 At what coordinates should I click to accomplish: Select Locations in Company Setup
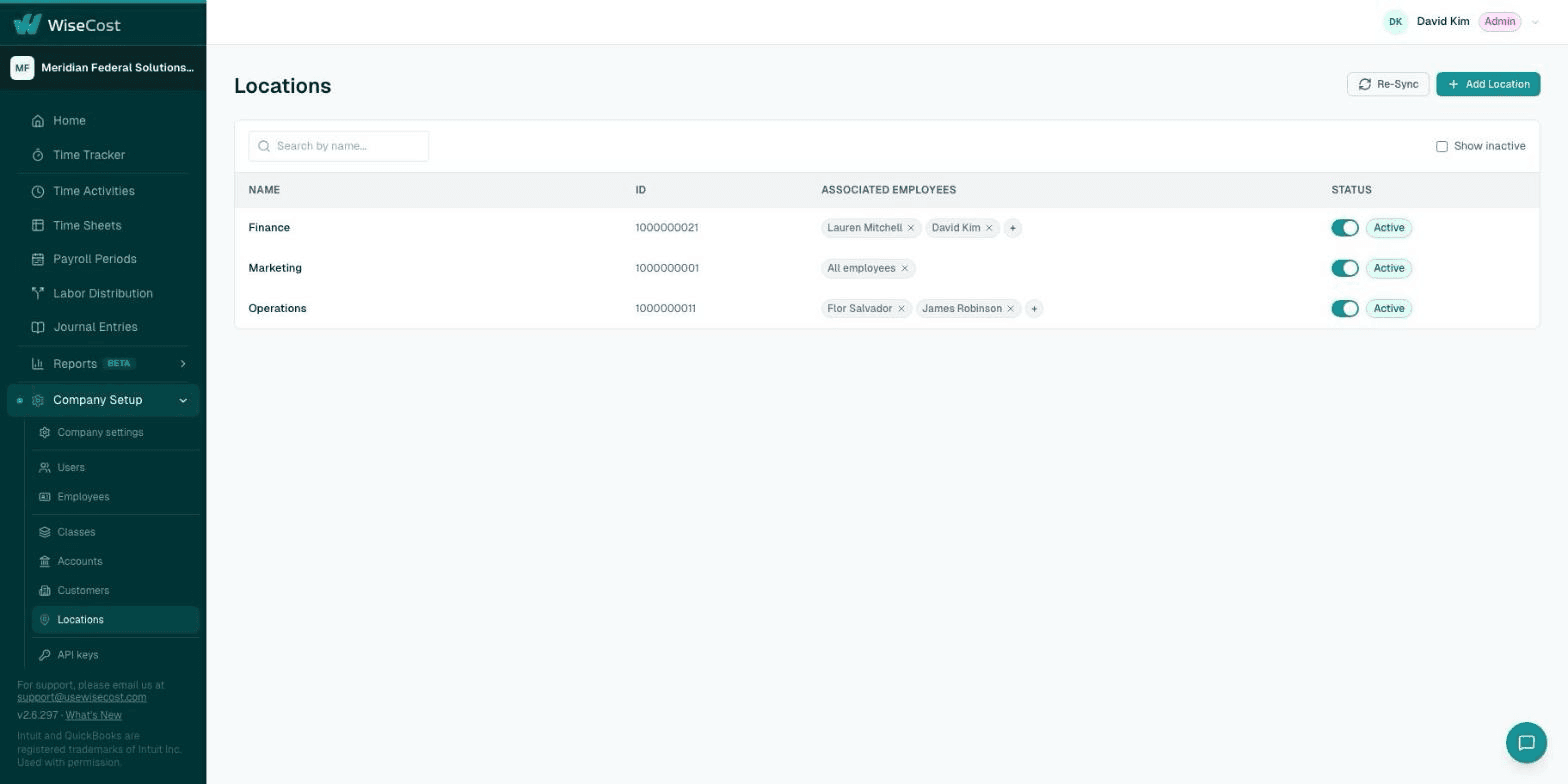pos(116,620)
